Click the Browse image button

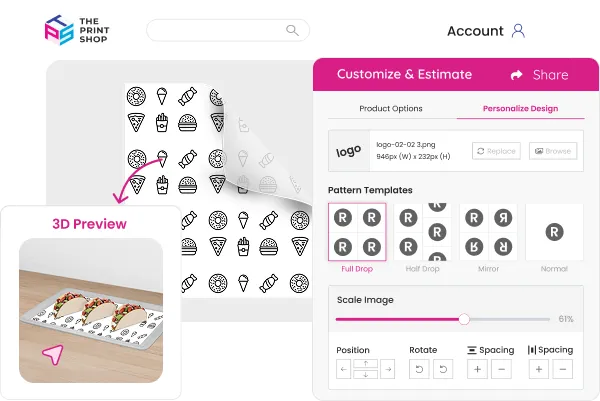[x=553, y=151]
